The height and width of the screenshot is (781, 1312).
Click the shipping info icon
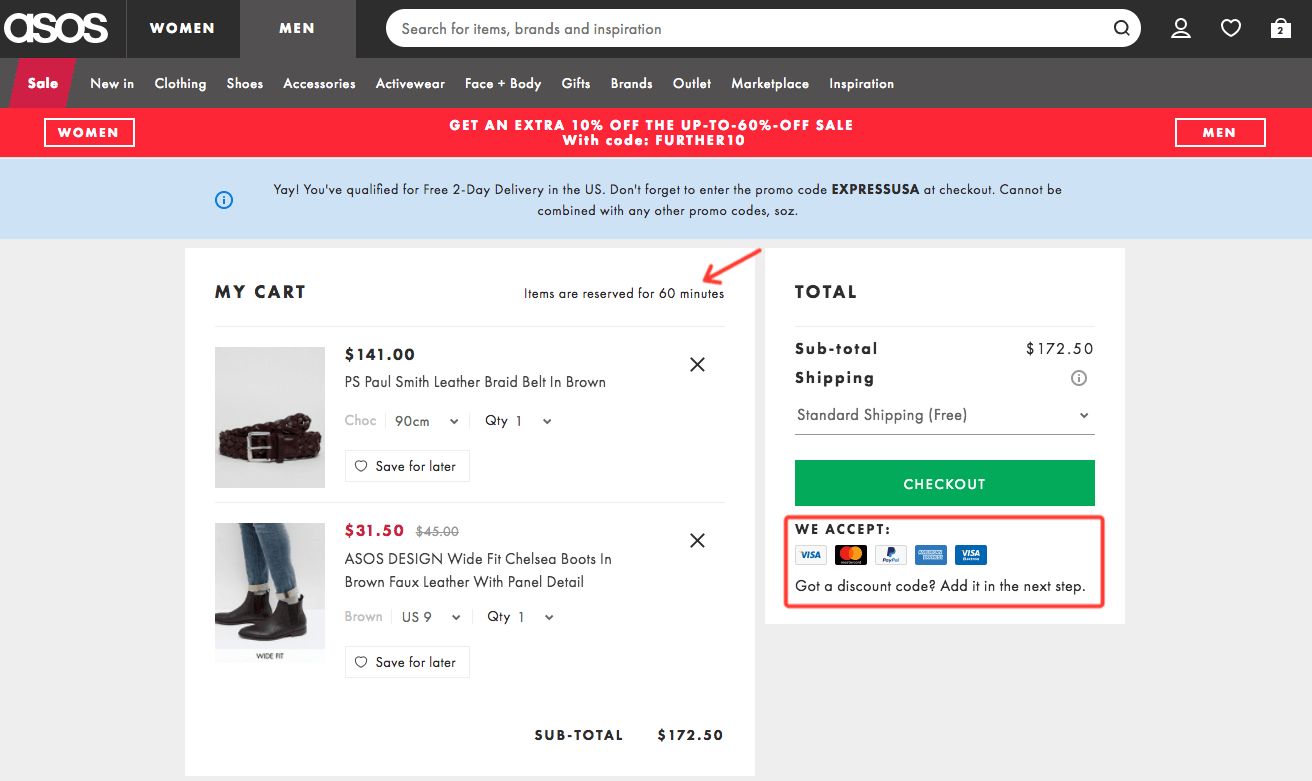click(x=1078, y=378)
